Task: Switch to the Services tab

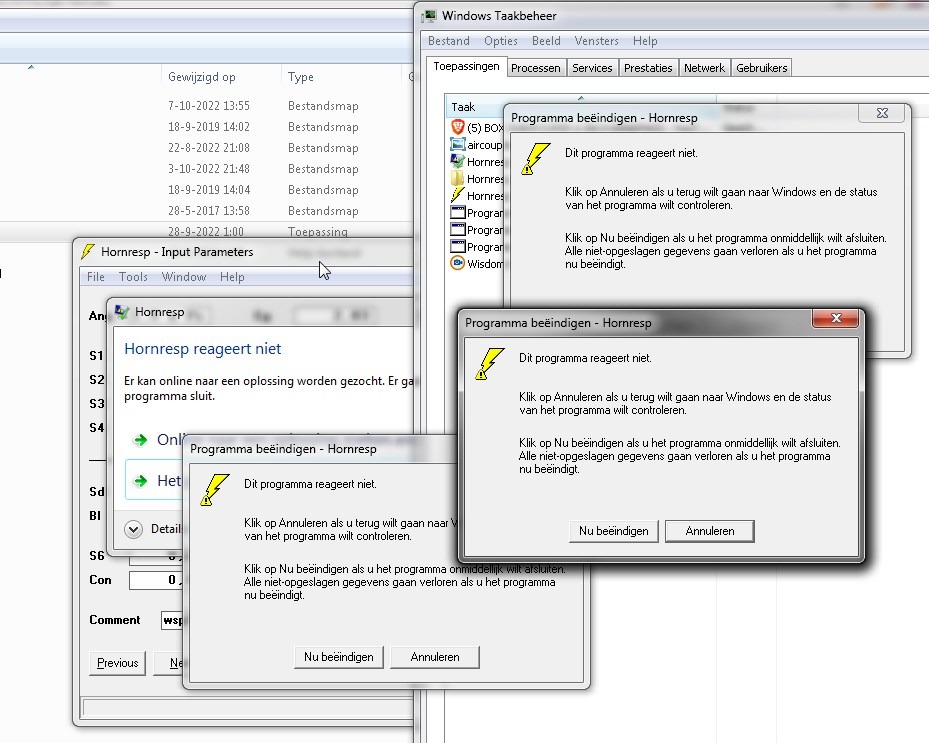Action: [x=592, y=68]
